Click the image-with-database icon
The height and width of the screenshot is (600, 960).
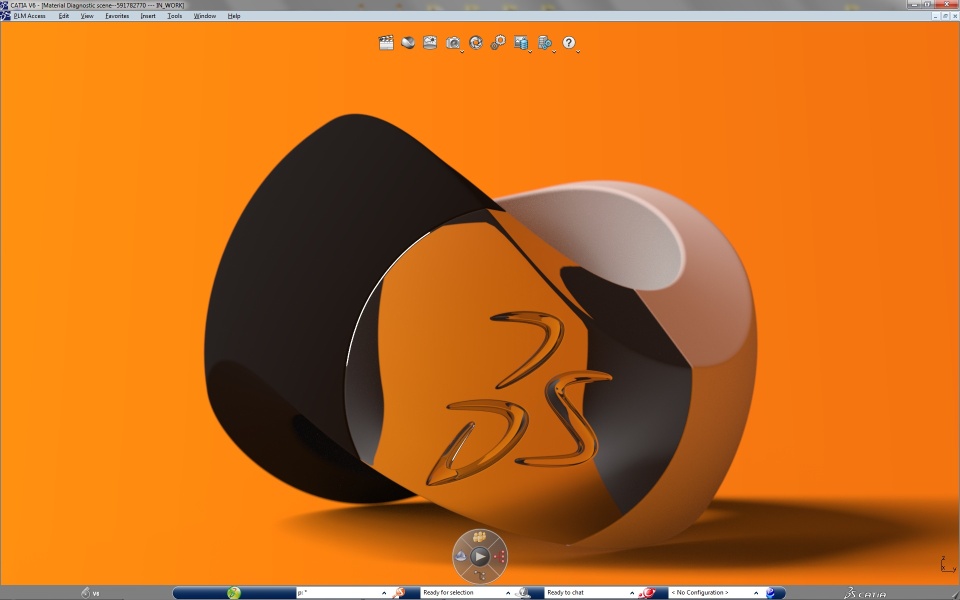click(520, 42)
